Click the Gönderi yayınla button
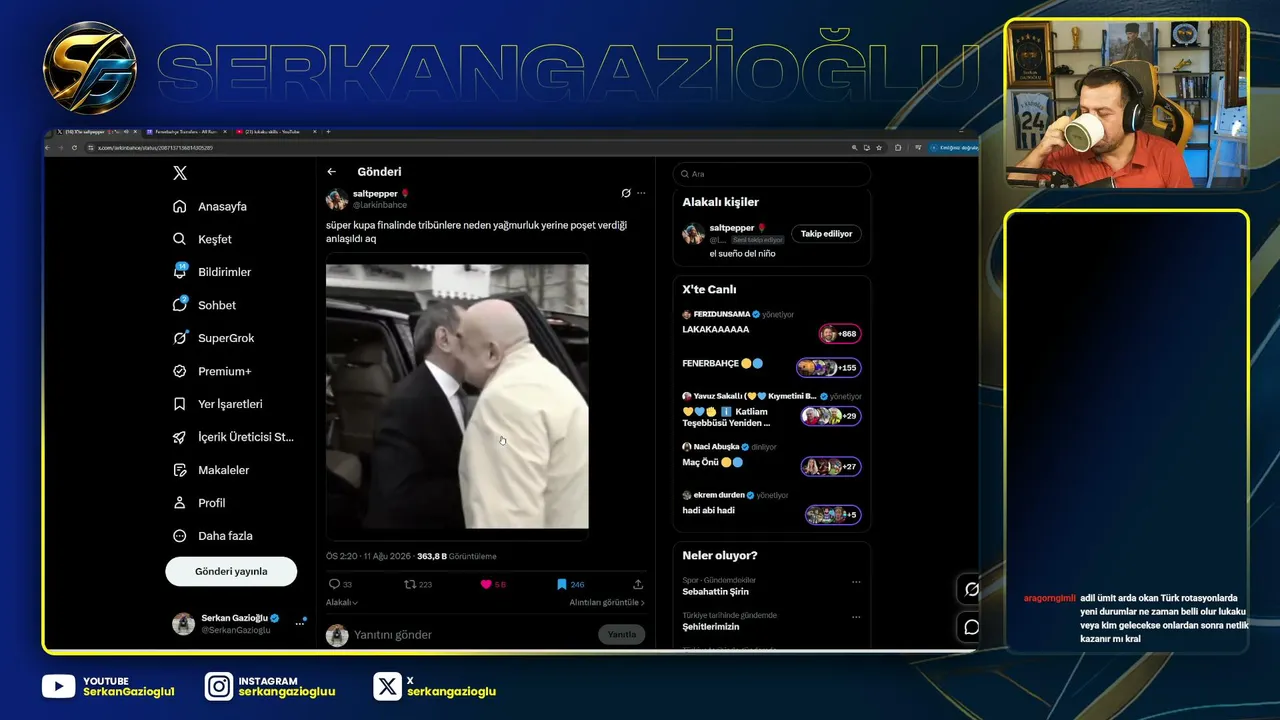Screen dimensions: 1280x720 pyautogui.click(x=231, y=571)
